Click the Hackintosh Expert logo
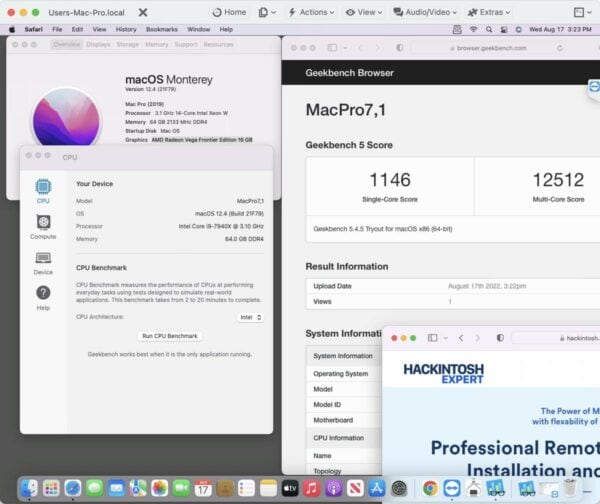This screenshot has height=504, width=600. point(443,374)
